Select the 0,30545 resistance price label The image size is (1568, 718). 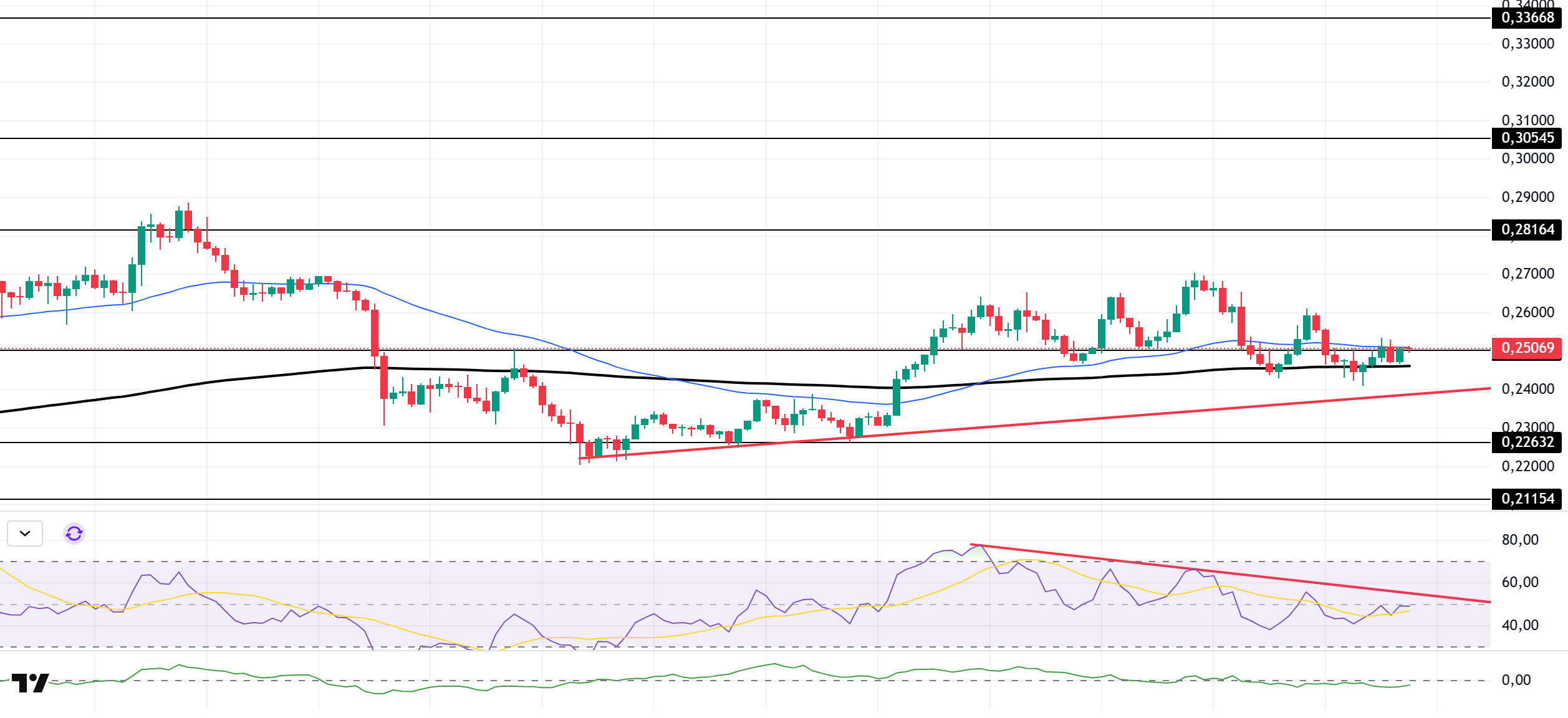pos(1527,138)
